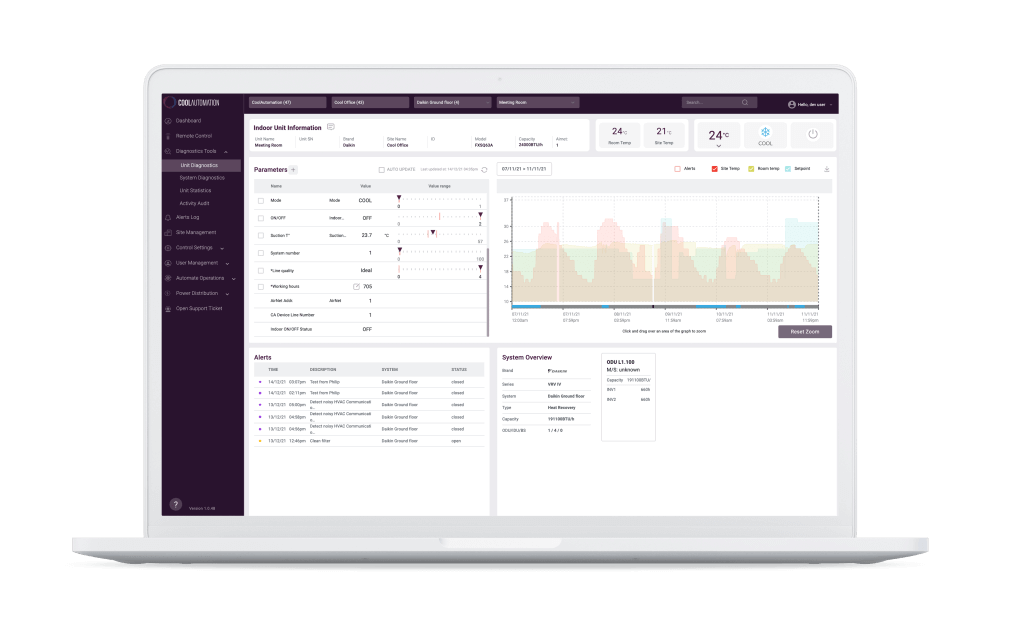
Task: Tick the System number parameter checkbox
Action: click(261, 253)
